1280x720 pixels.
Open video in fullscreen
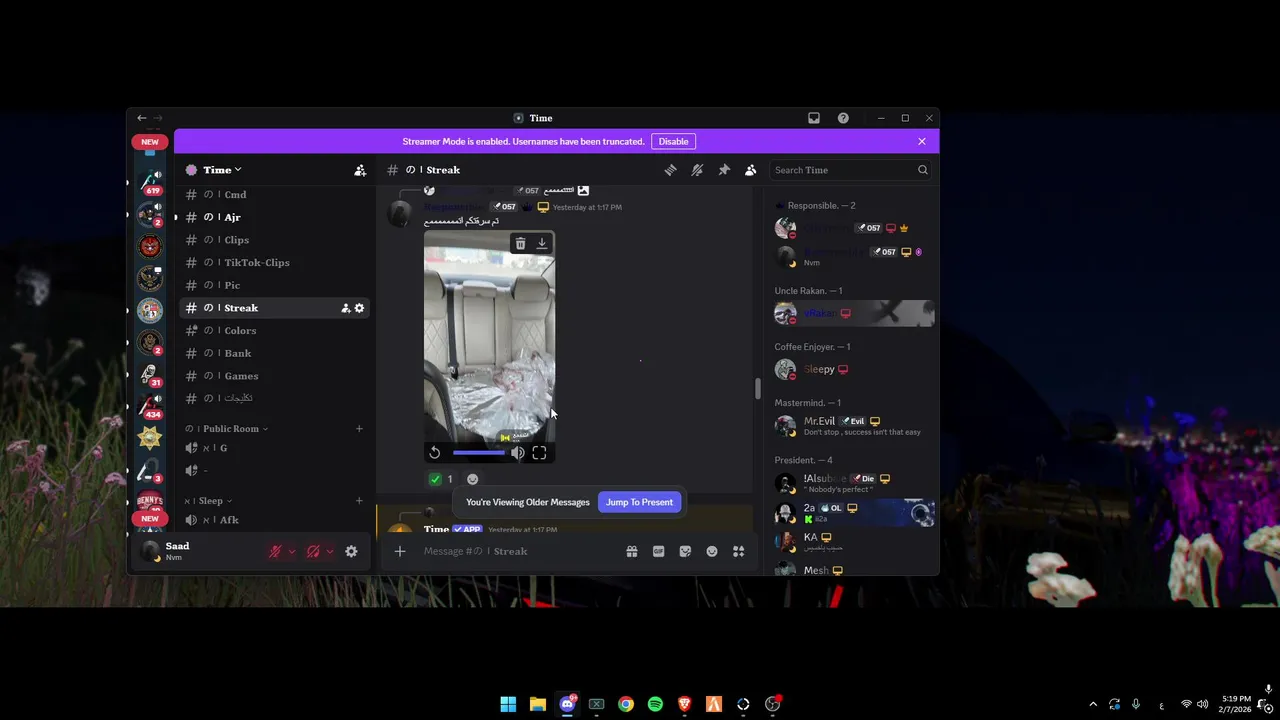tap(539, 453)
